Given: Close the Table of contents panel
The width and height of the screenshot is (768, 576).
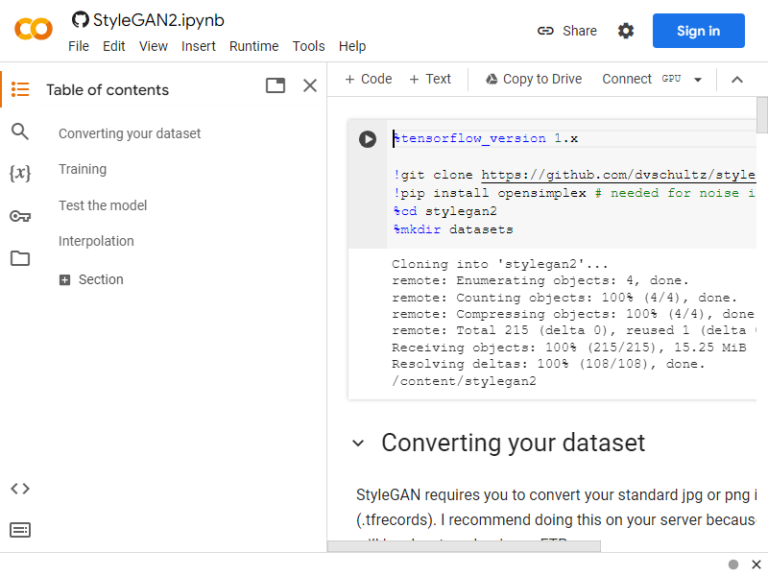Looking at the screenshot, I should coord(310,86).
